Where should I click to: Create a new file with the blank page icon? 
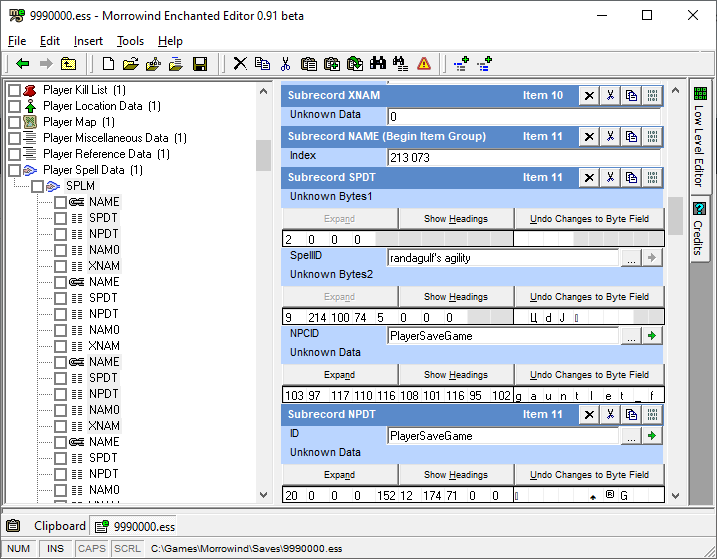click(108, 64)
